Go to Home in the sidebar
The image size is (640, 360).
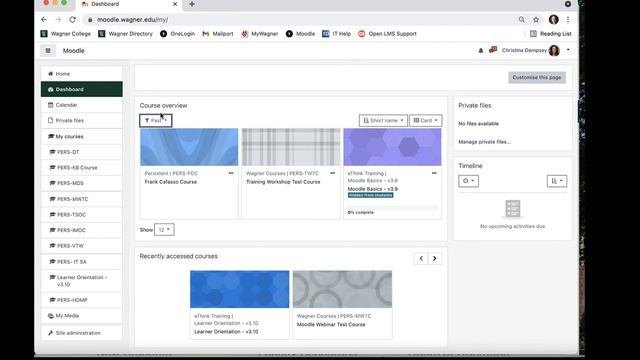[82, 74]
